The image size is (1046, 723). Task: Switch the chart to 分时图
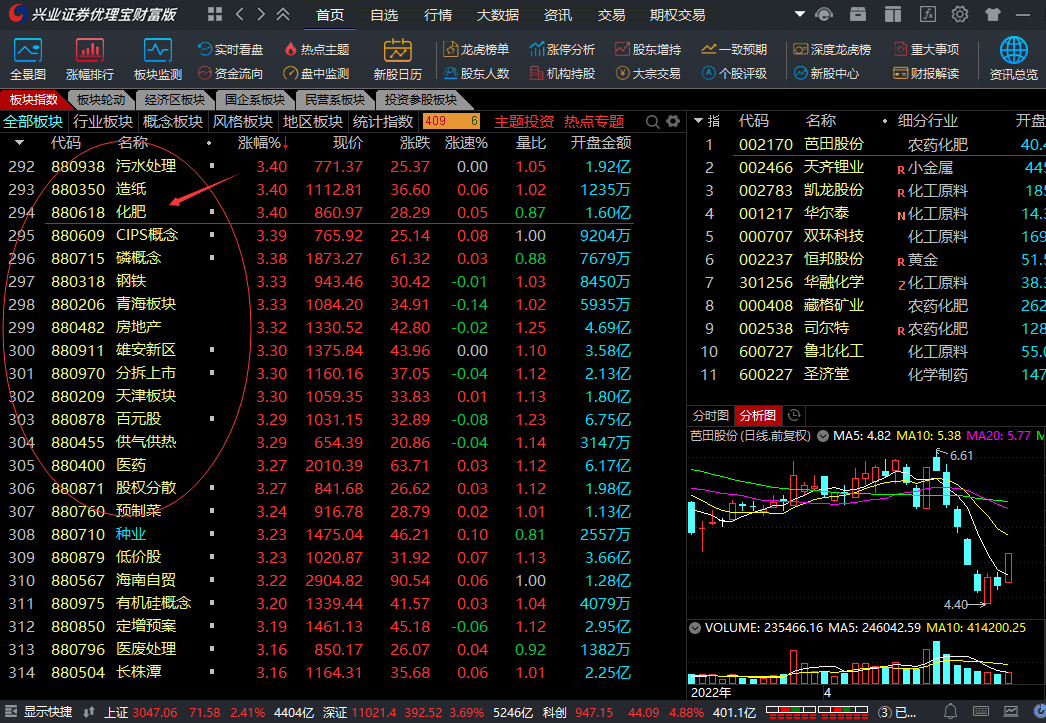pyautogui.click(x=710, y=416)
